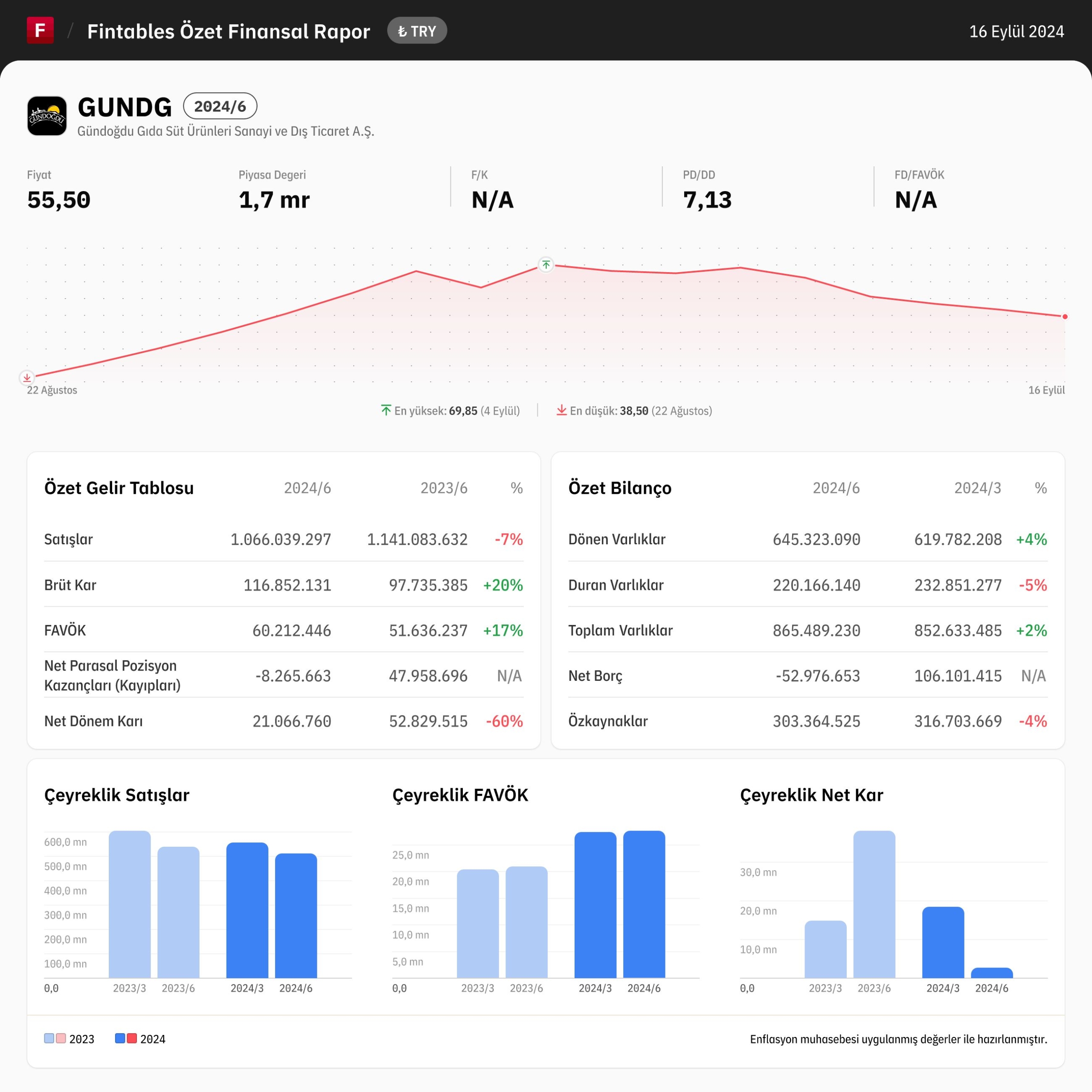Click the light pink 2023 legend swatch
The height and width of the screenshot is (1092, 1092).
(x=61, y=1038)
